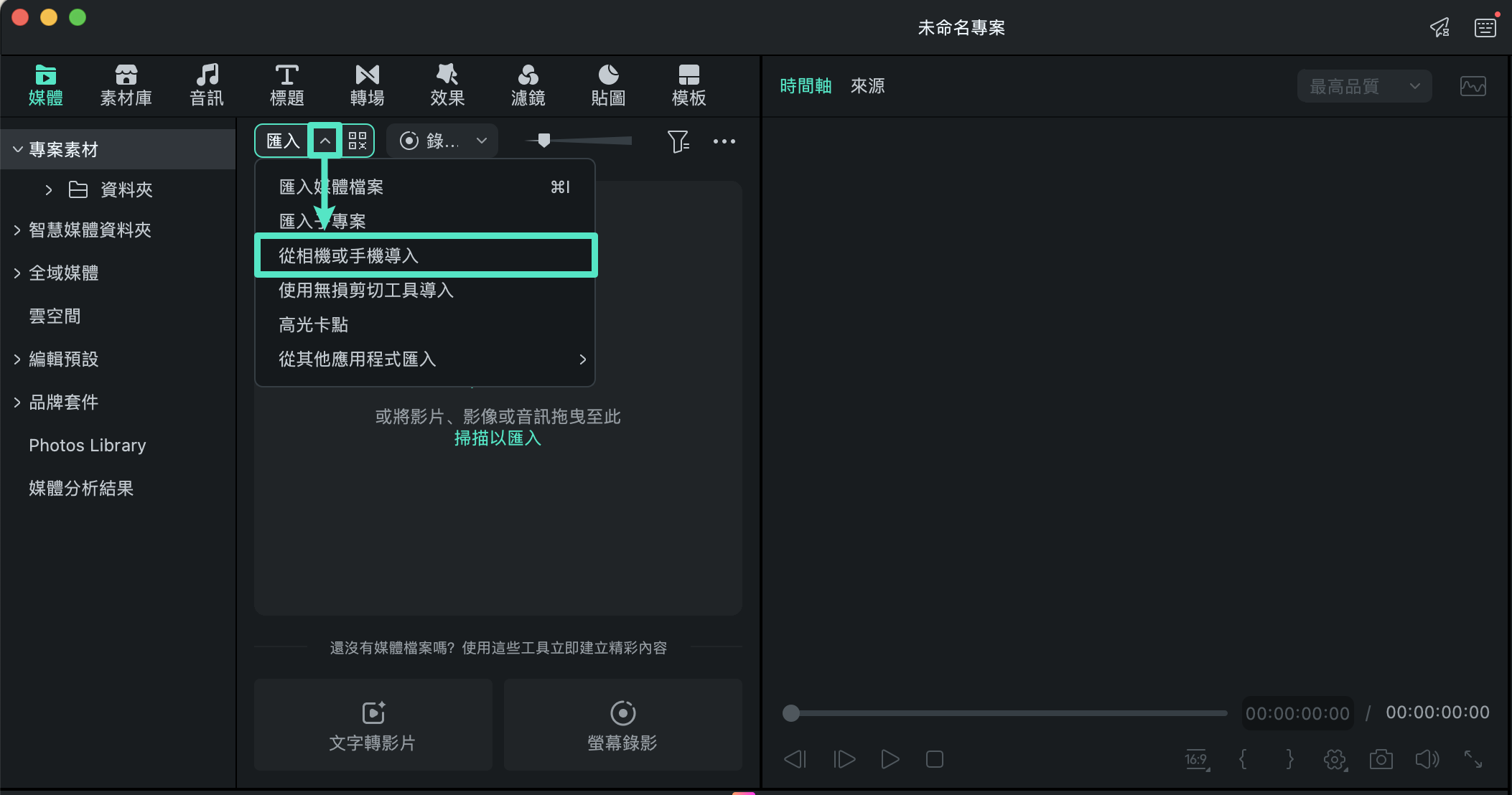
Task: Open the 貼圖 stickers section
Action: pos(609,85)
